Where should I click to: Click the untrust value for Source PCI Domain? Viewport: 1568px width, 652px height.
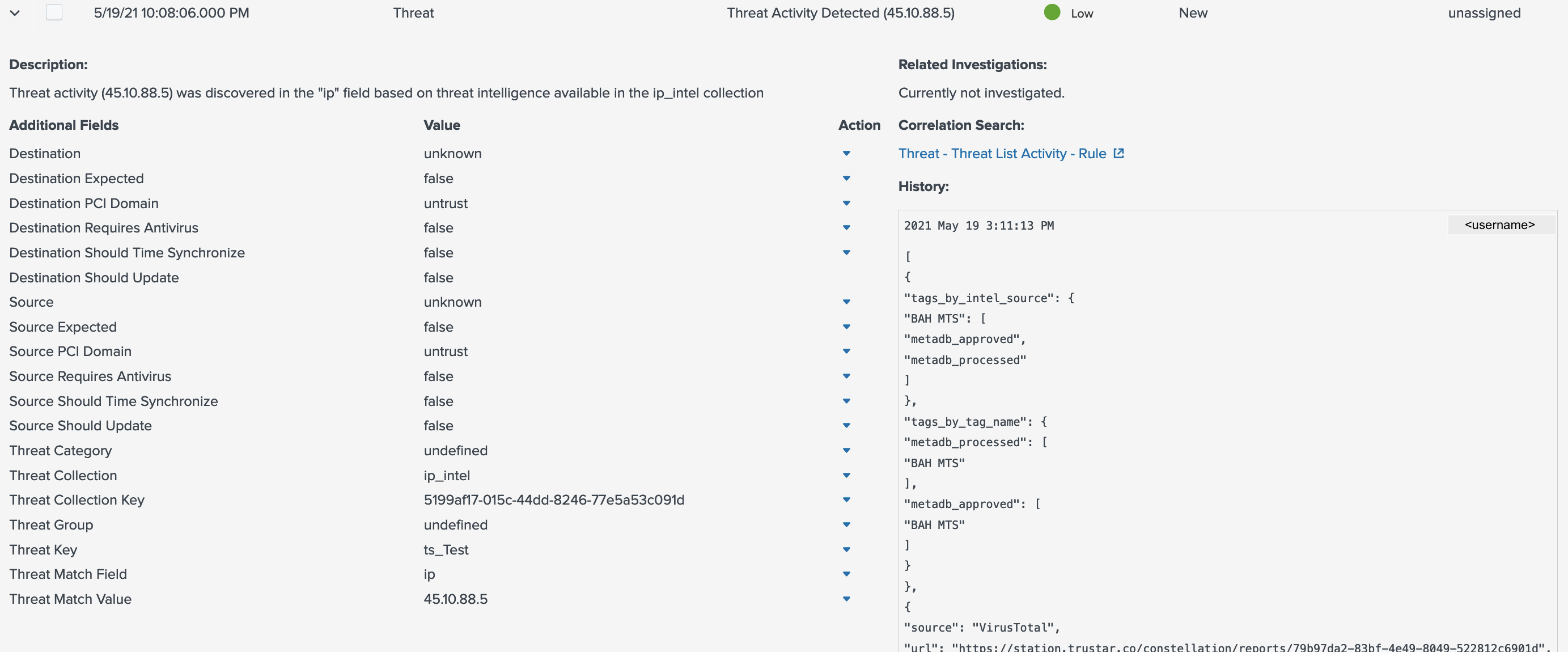(x=446, y=352)
